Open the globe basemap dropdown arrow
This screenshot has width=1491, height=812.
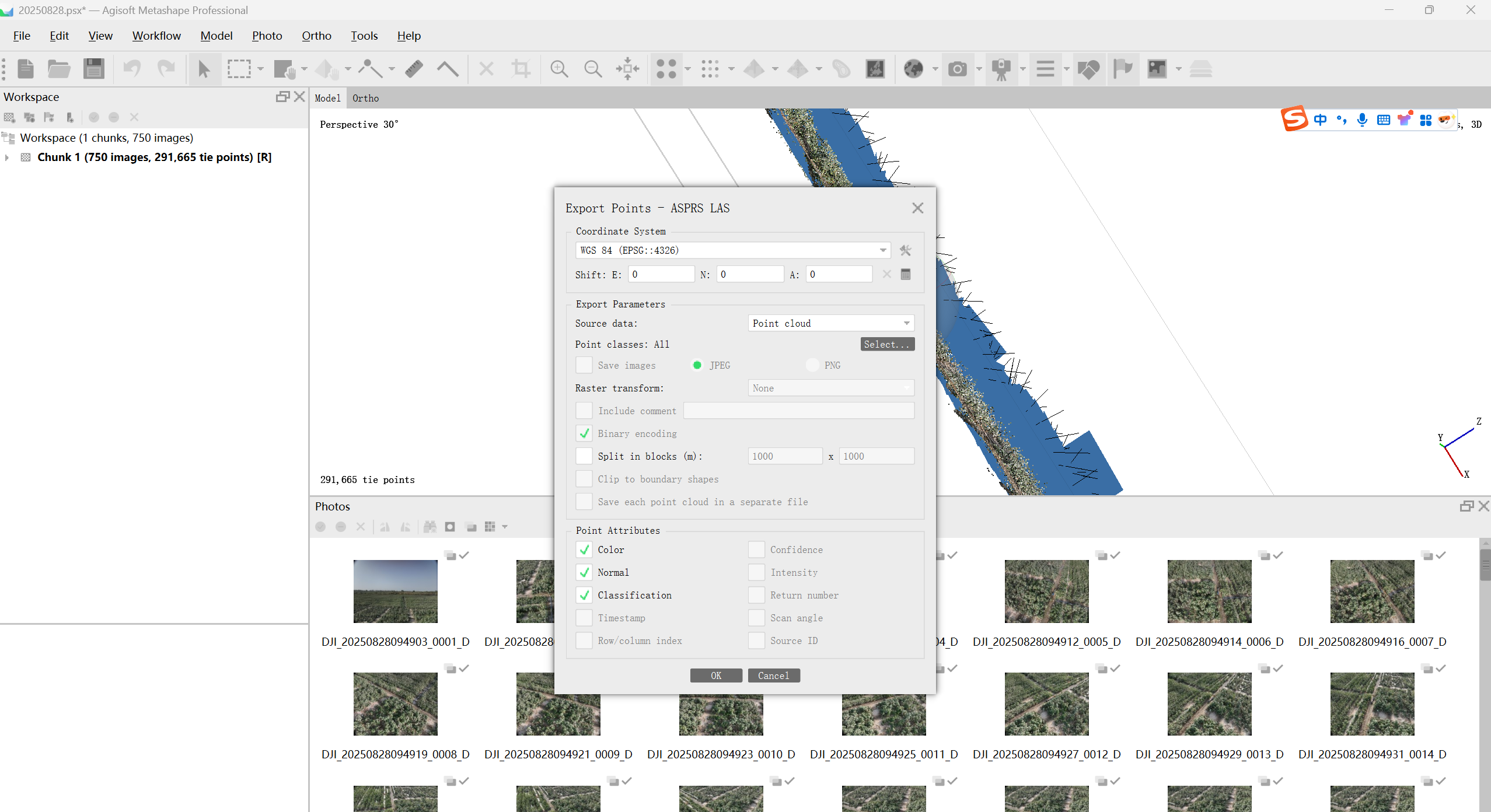click(935, 69)
